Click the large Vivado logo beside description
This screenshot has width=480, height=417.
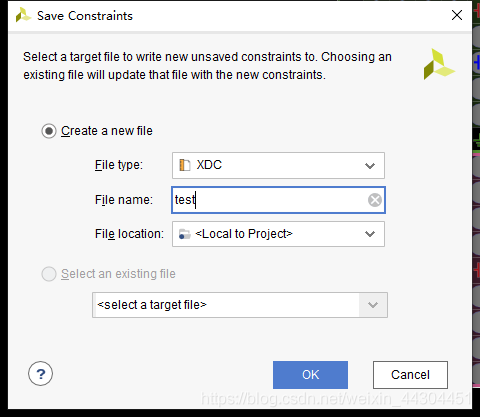point(439,64)
